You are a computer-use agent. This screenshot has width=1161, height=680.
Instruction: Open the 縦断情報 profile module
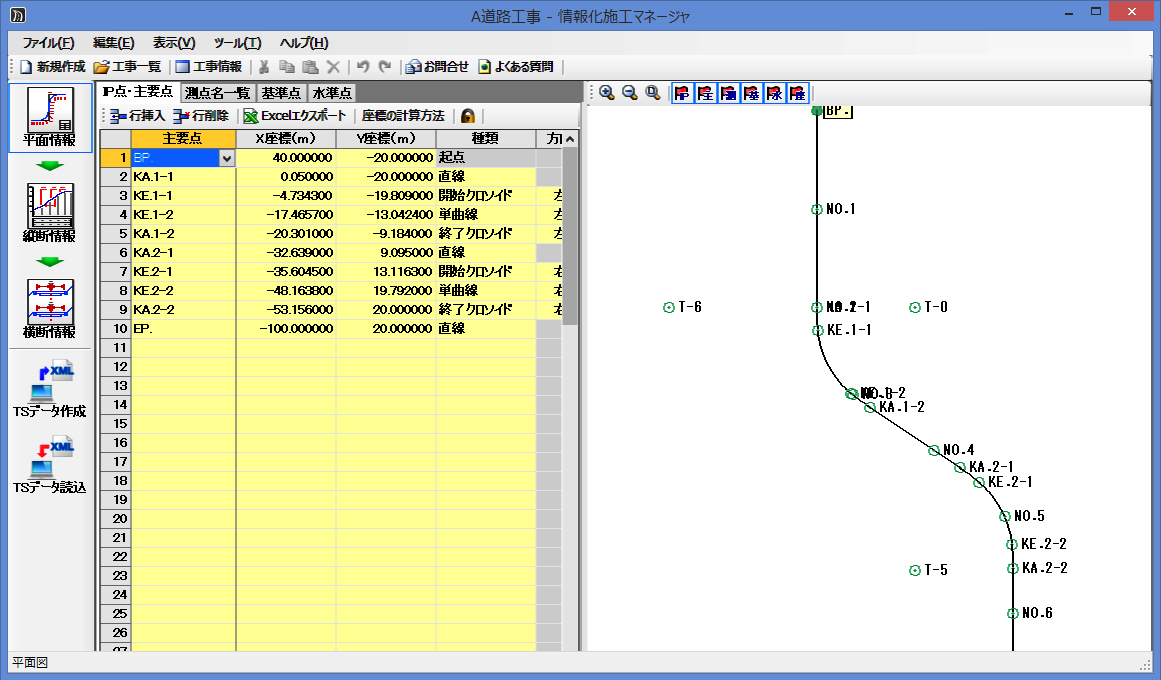[50, 213]
